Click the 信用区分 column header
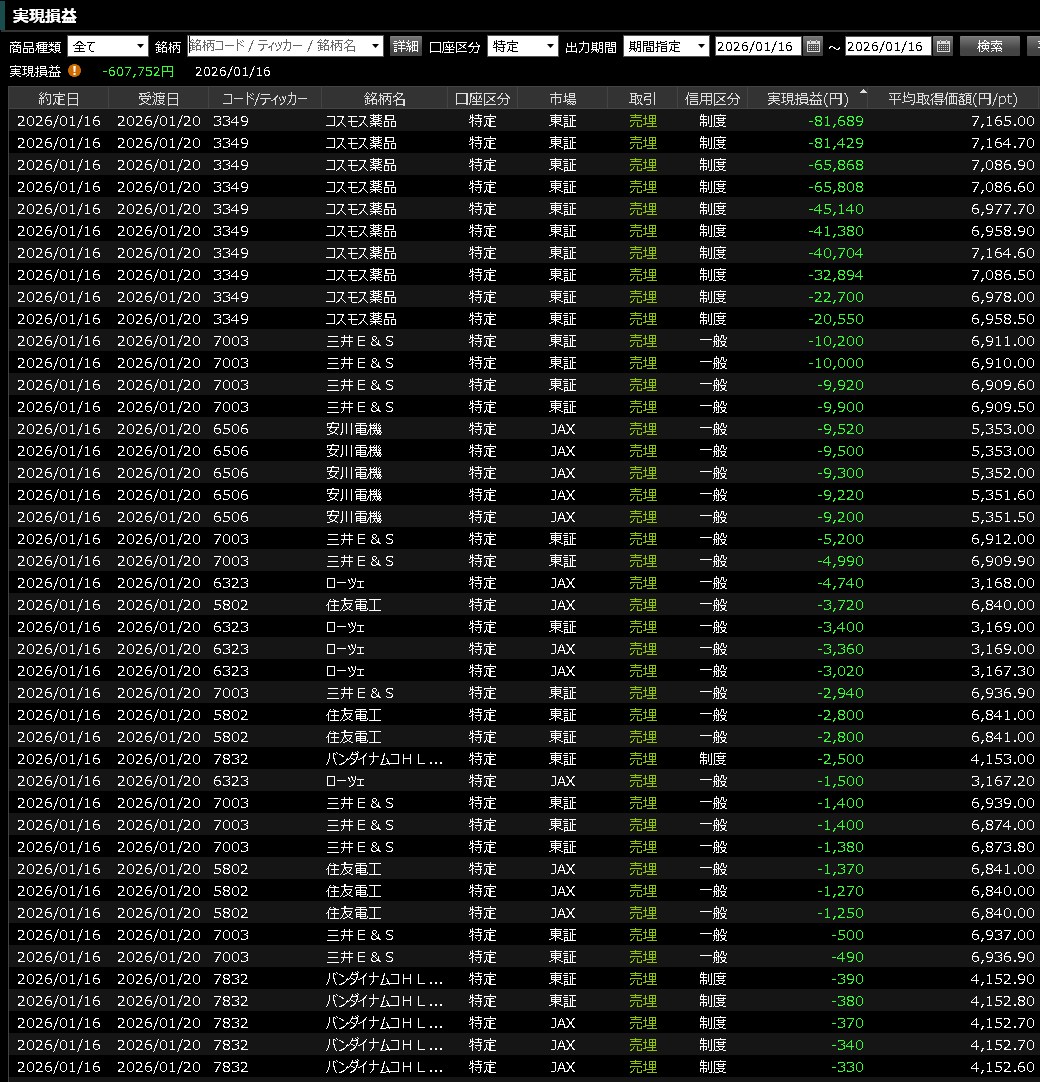 point(712,99)
